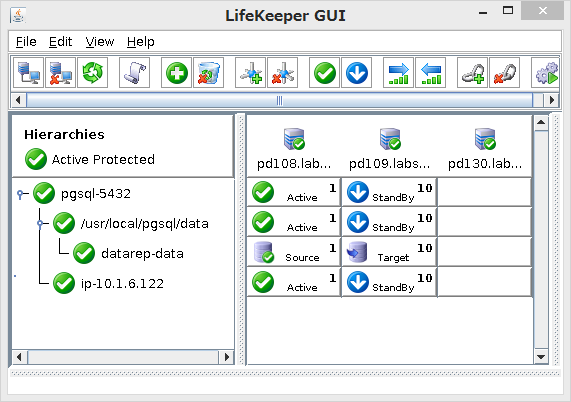Click the Active Protected green check icon
The height and width of the screenshot is (402, 571).
point(36,159)
